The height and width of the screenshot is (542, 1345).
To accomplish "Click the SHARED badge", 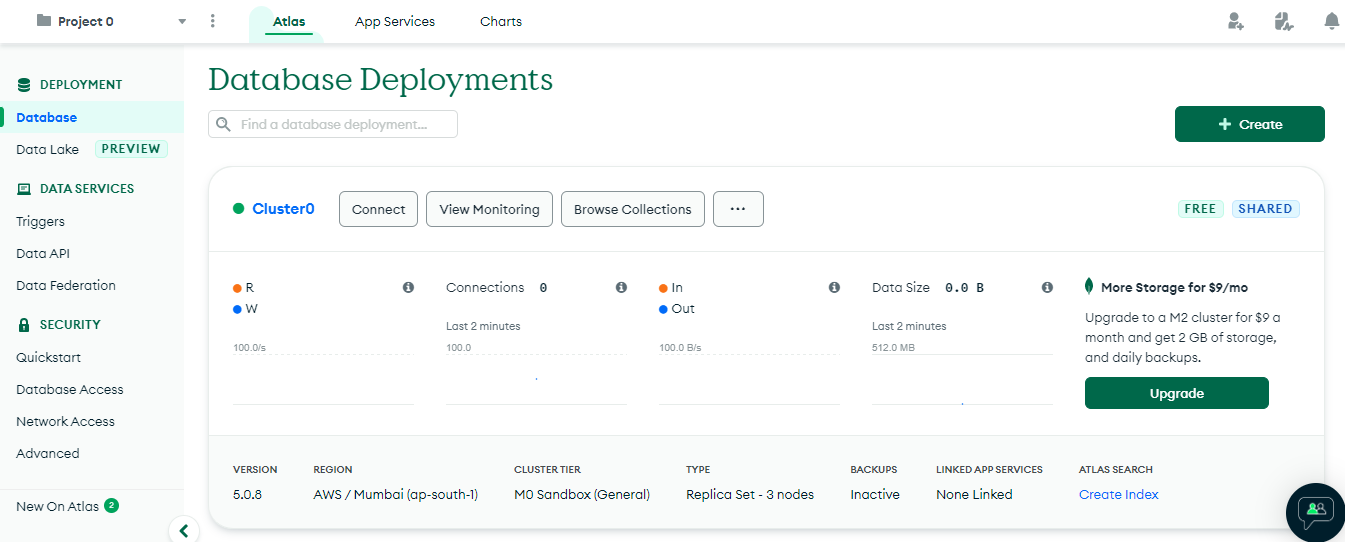I will pyautogui.click(x=1265, y=209).
